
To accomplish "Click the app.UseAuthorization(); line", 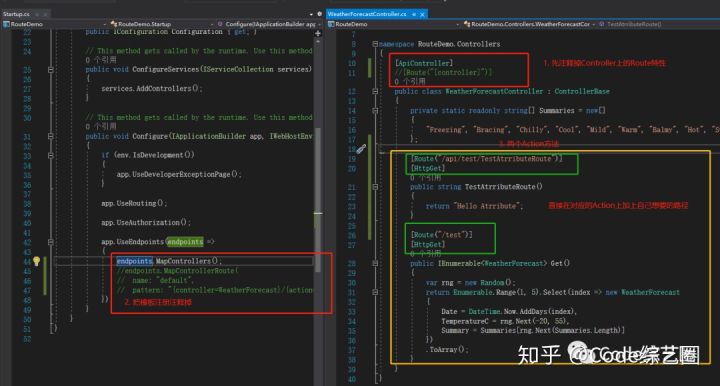I will [x=146, y=223].
